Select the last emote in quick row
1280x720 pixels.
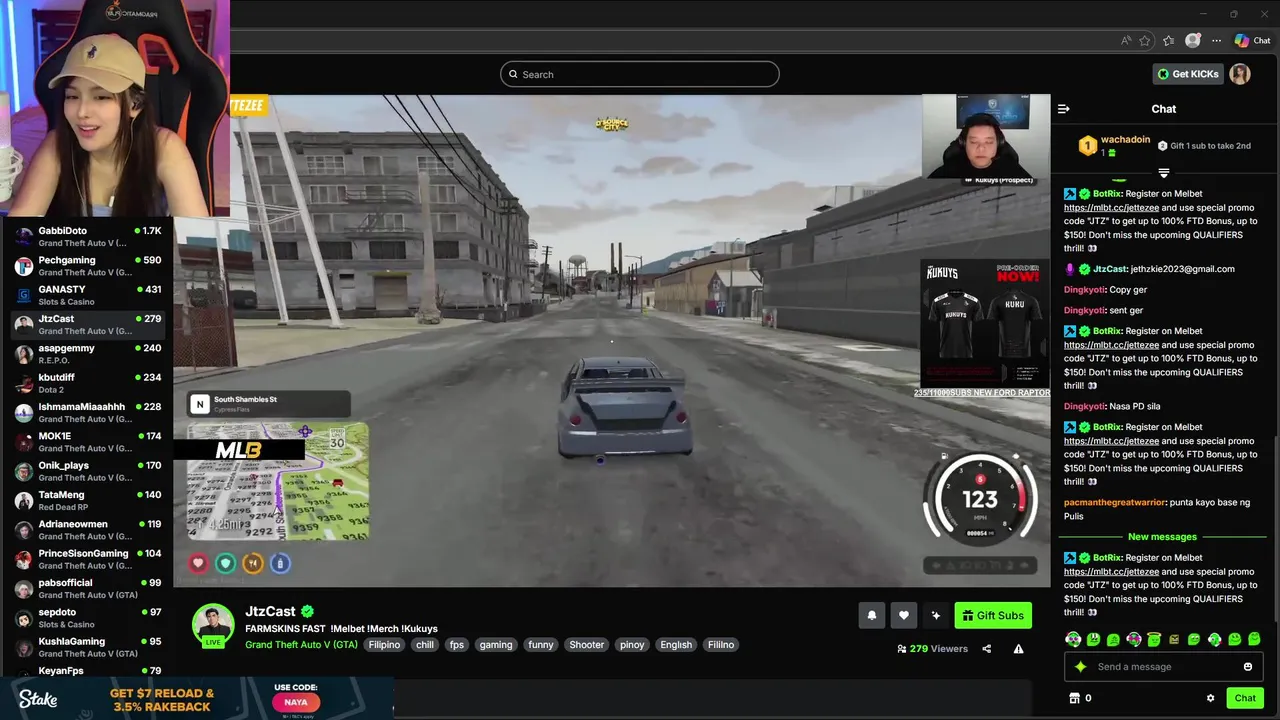[1254, 639]
